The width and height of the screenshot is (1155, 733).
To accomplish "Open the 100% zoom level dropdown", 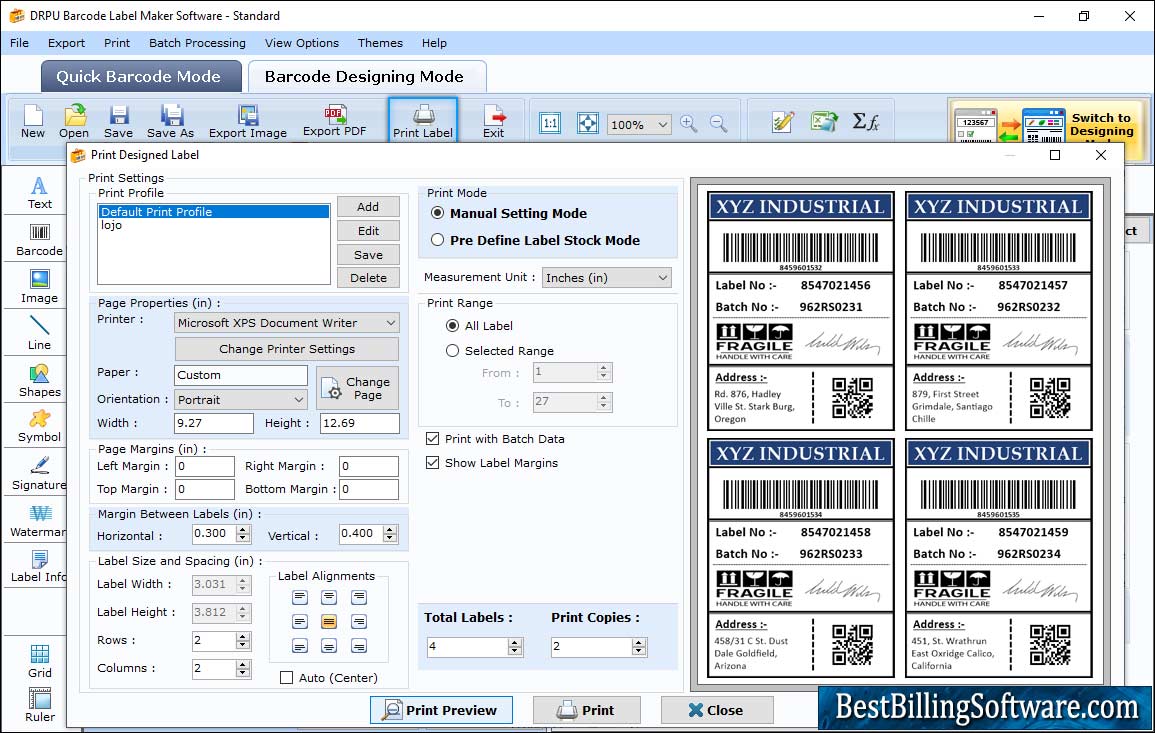I will point(639,124).
